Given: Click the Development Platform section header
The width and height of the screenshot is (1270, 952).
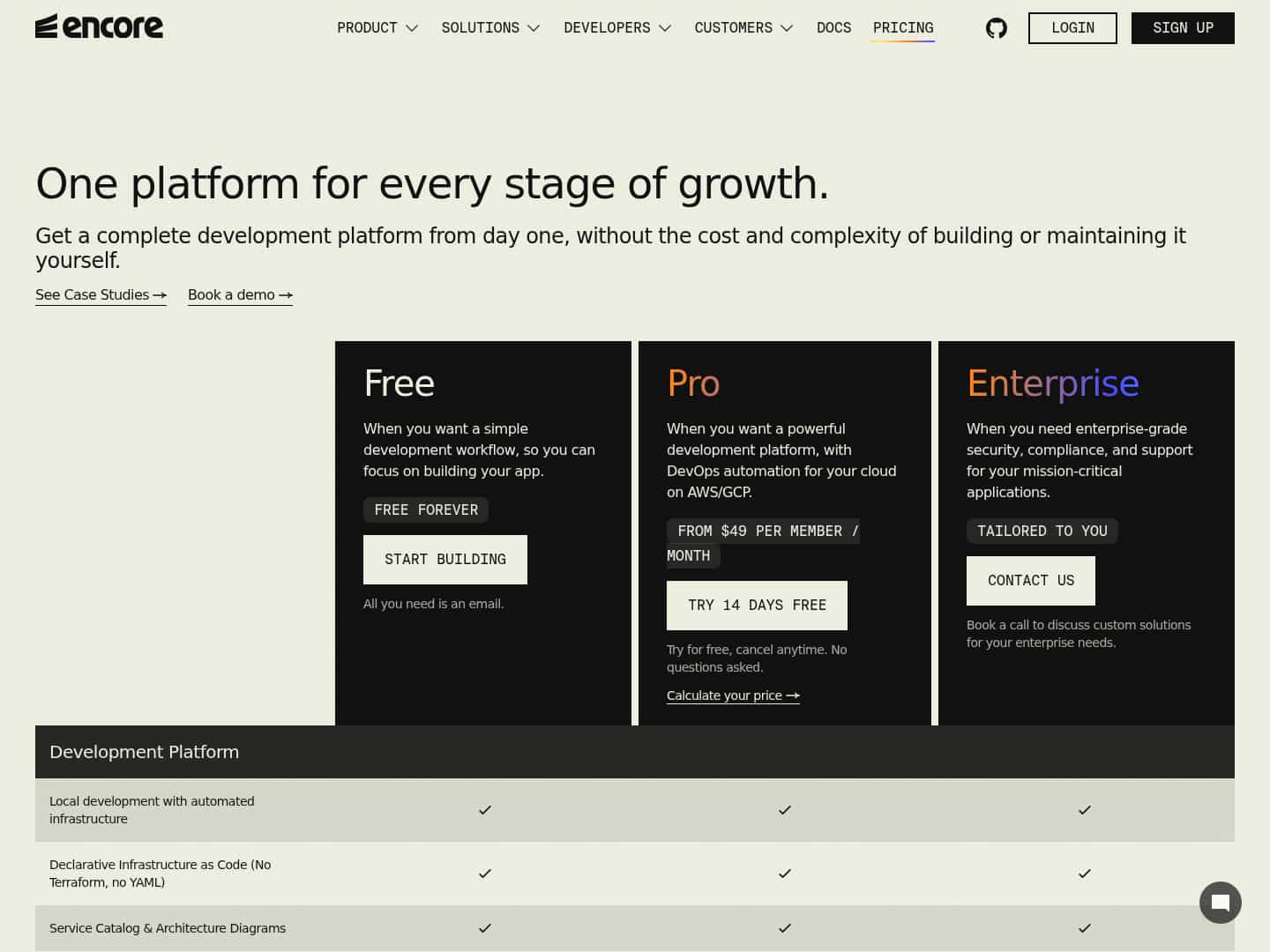Looking at the screenshot, I should (635, 752).
